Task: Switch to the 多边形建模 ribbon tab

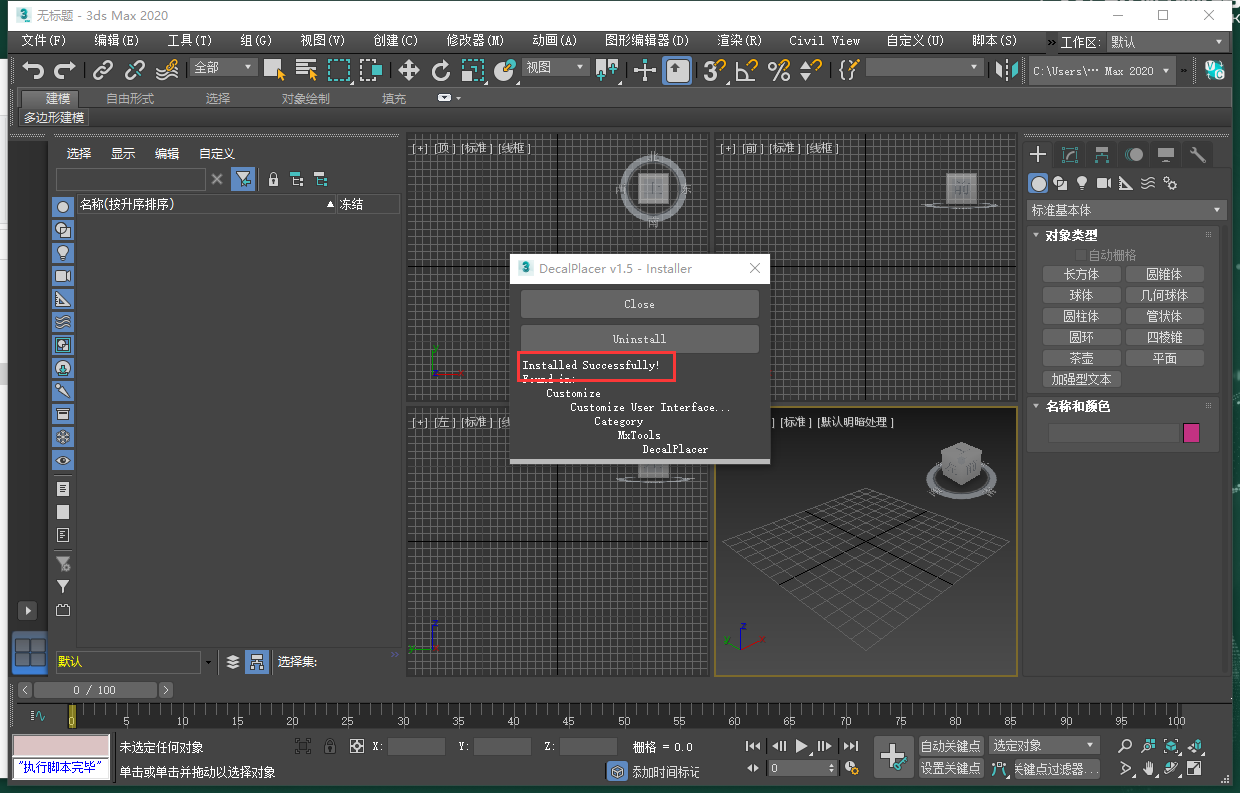Action: pyautogui.click(x=52, y=117)
